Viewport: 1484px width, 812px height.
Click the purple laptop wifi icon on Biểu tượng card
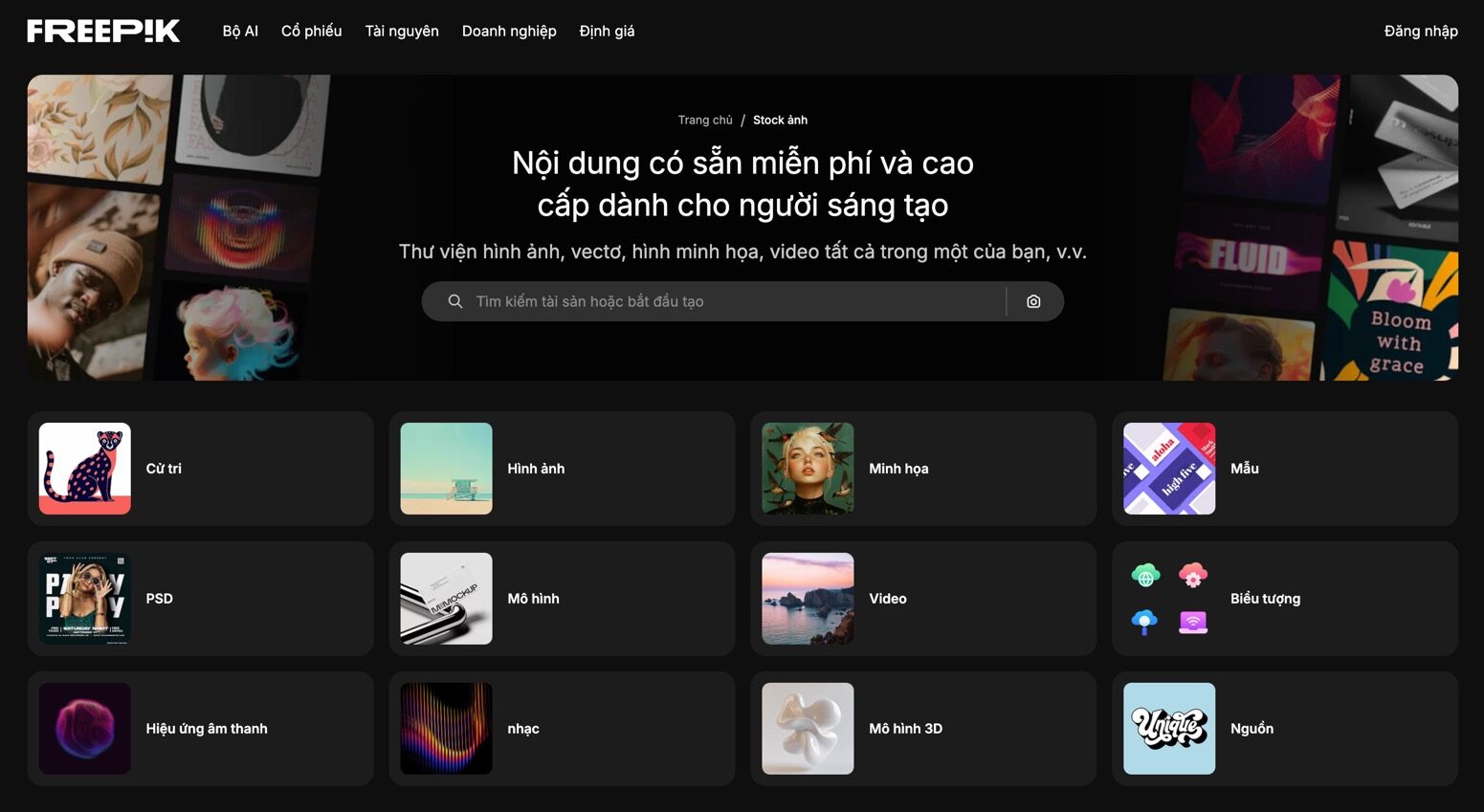(x=1194, y=622)
